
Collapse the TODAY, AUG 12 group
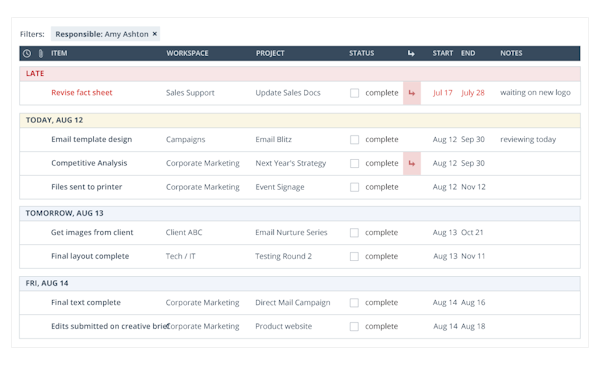[x=300, y=121]
